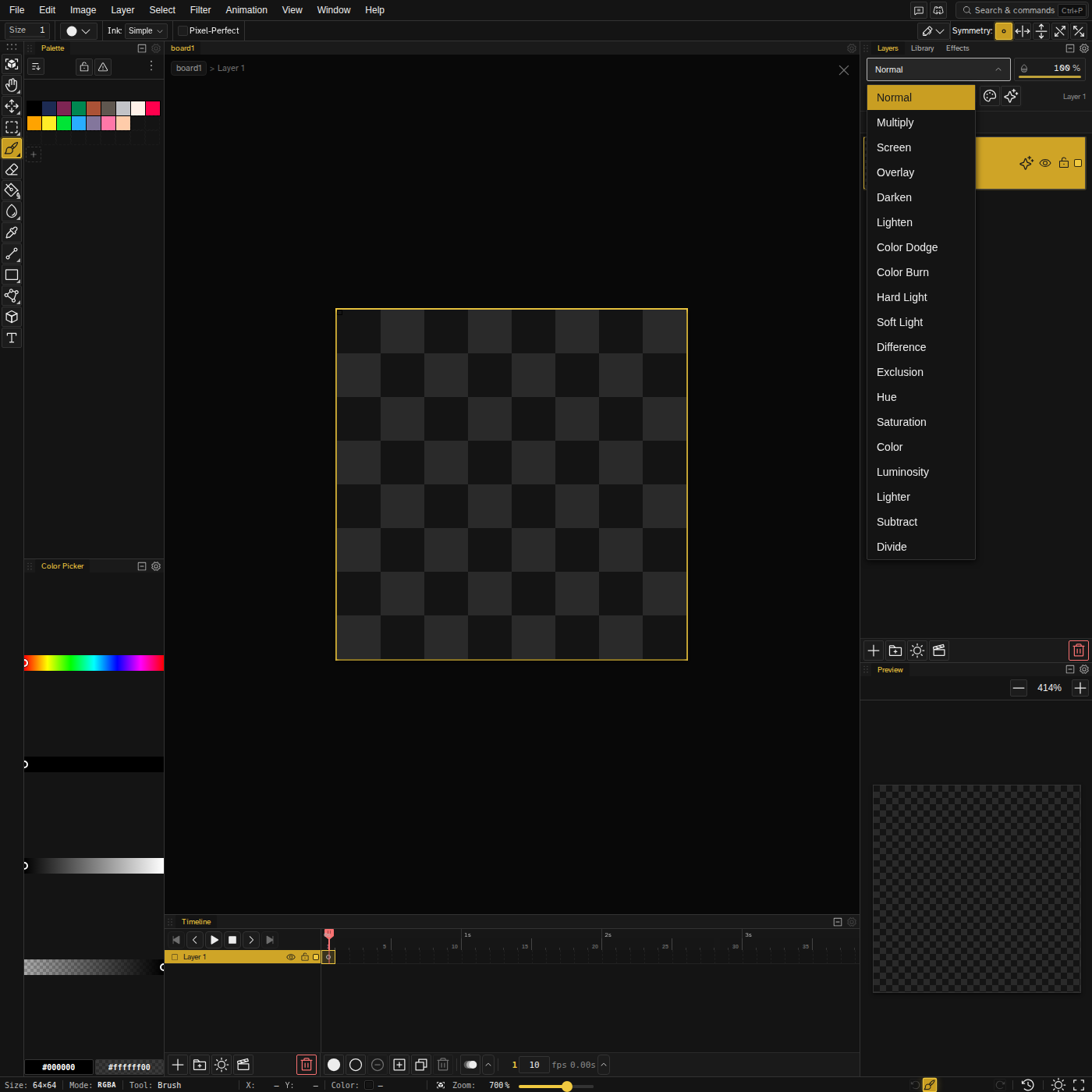Toggle the Pixel-Perfect checkbox
1092x1092 pixels.
coord(183,30)
